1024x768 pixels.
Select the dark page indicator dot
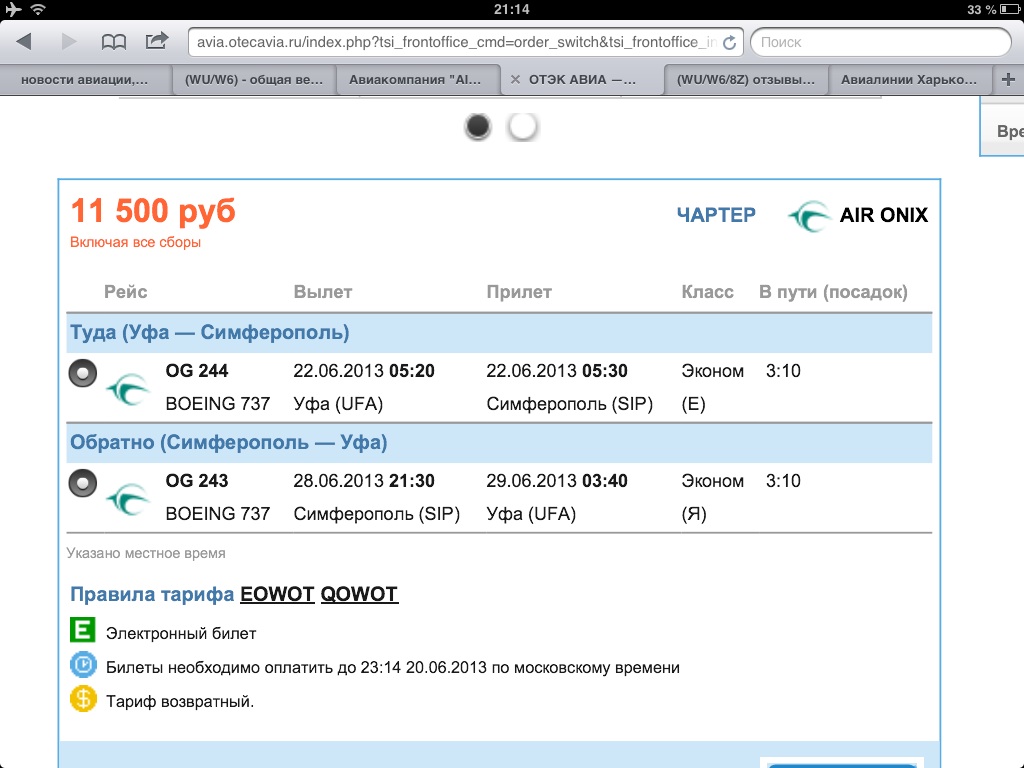(479, 127)
